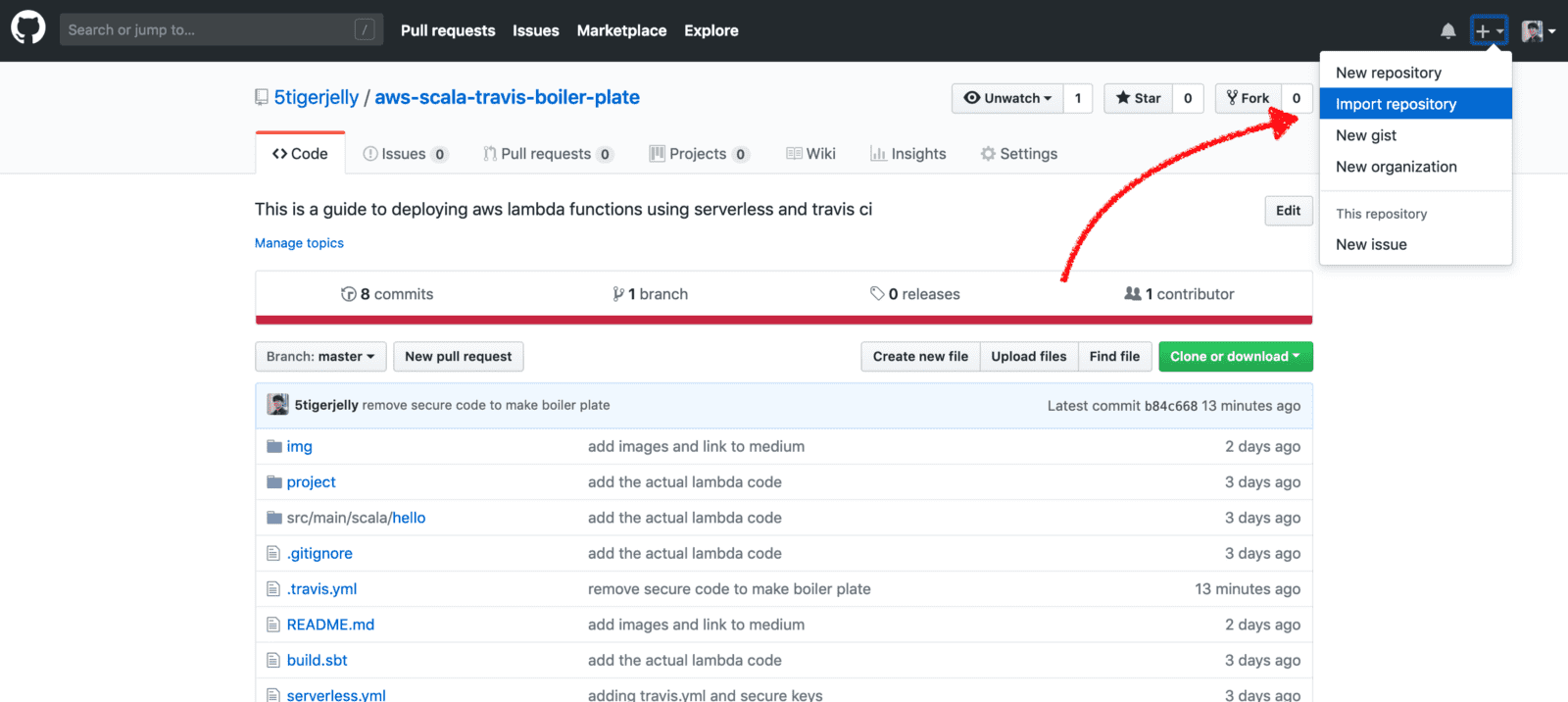
Task: Fork the repository
Action: 1248,98
